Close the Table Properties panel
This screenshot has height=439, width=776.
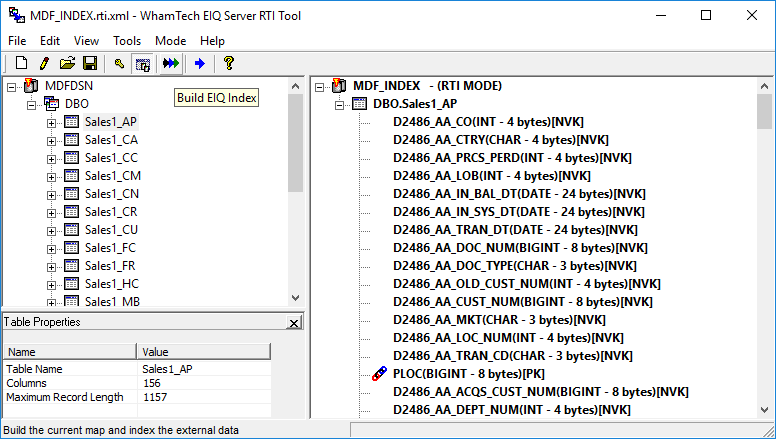tap(294, 323)
